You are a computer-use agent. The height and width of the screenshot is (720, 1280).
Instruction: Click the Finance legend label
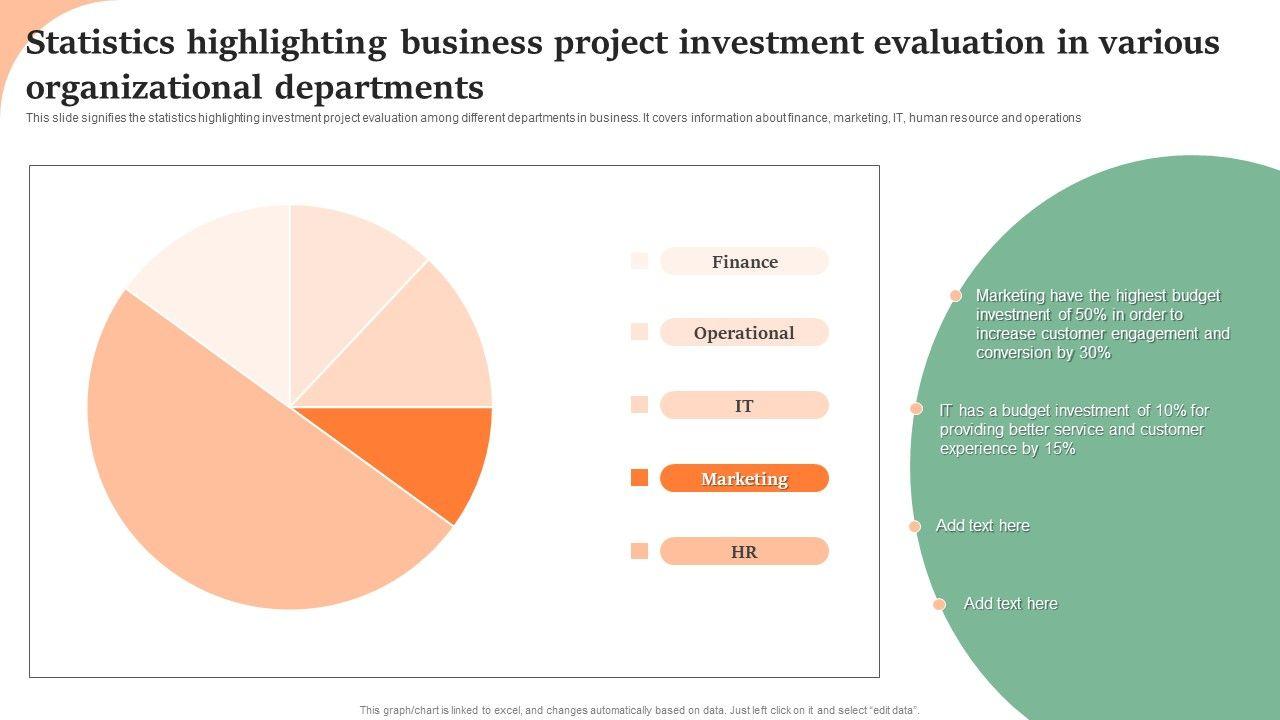point(744,262)
